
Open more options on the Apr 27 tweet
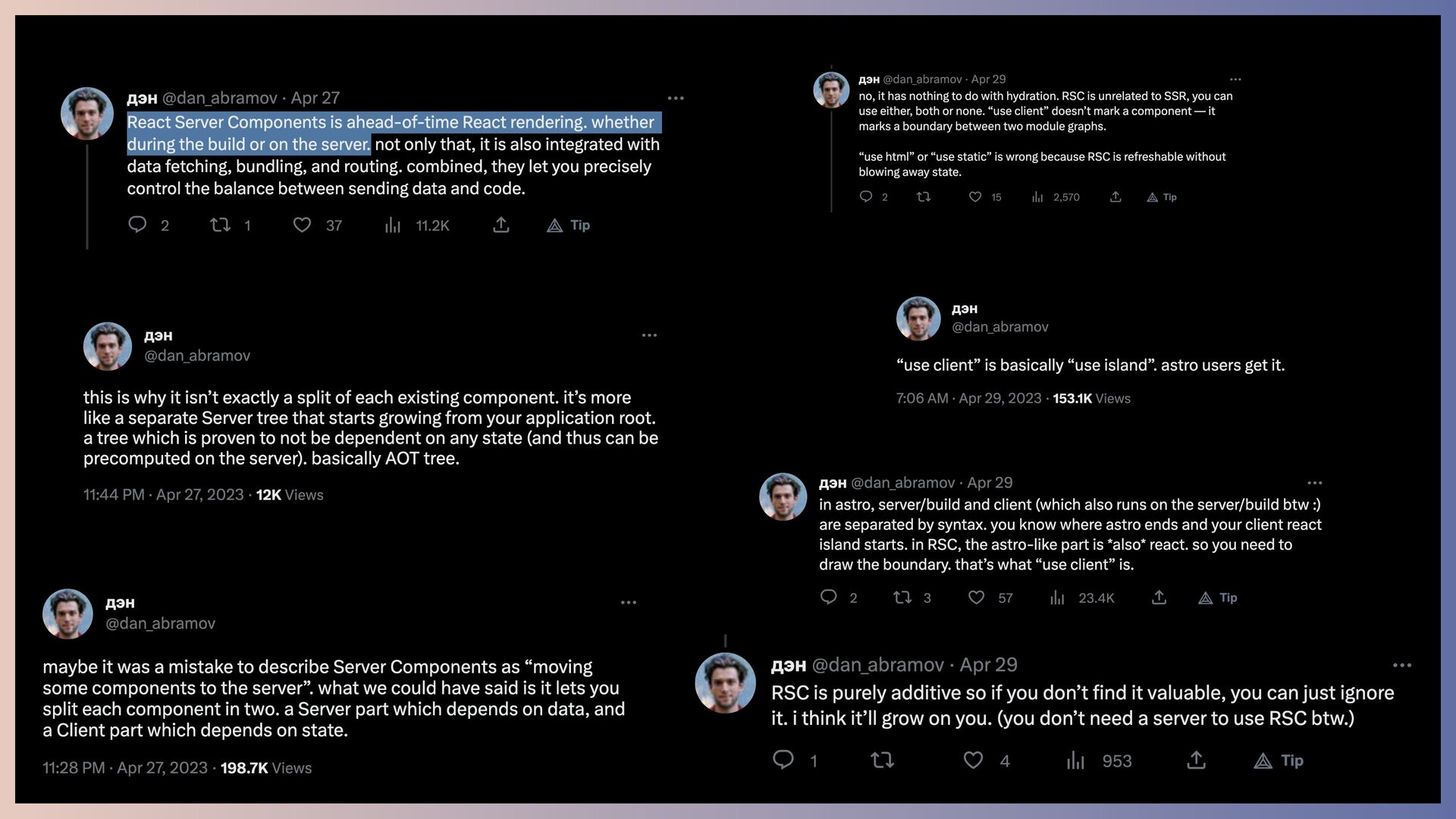pyautogui.click(x=676, y=98)
